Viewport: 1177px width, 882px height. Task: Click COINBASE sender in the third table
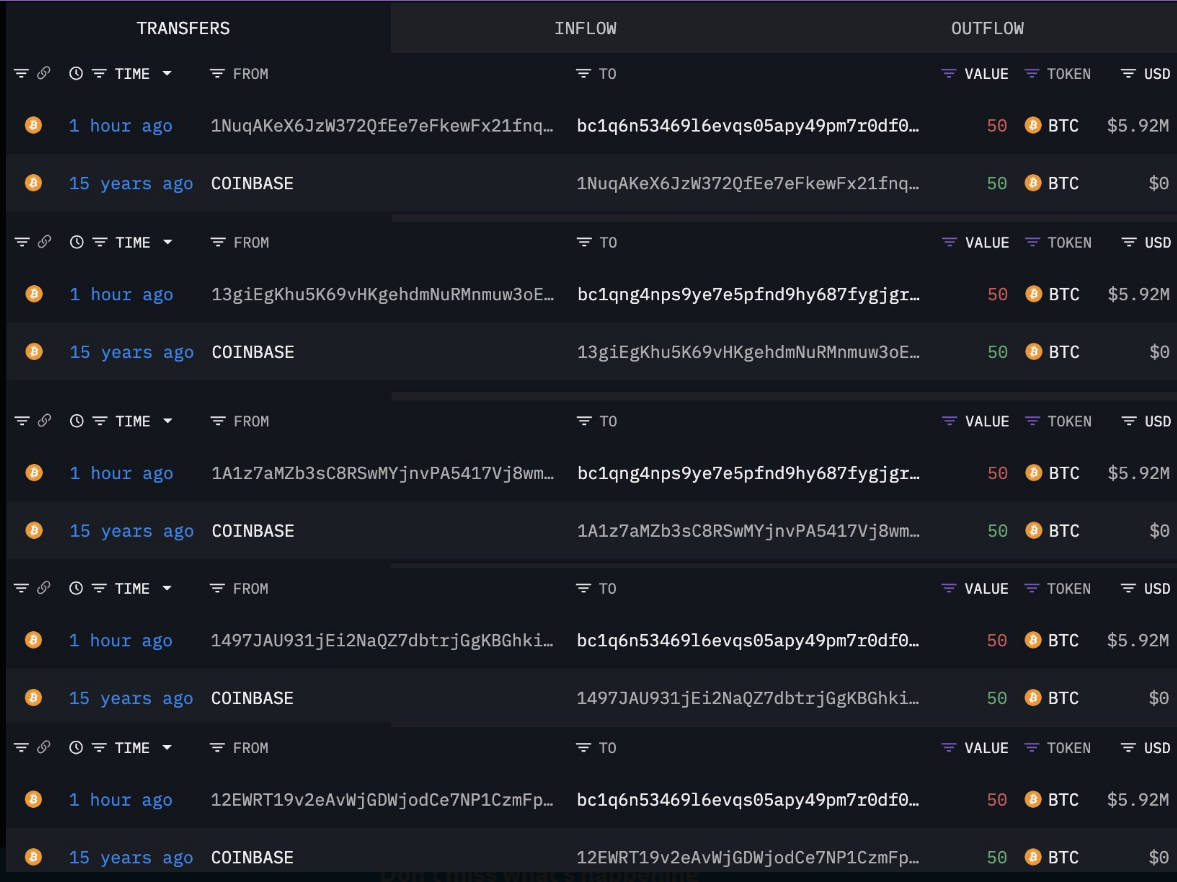pyautogui.click(x=252, y=531)
